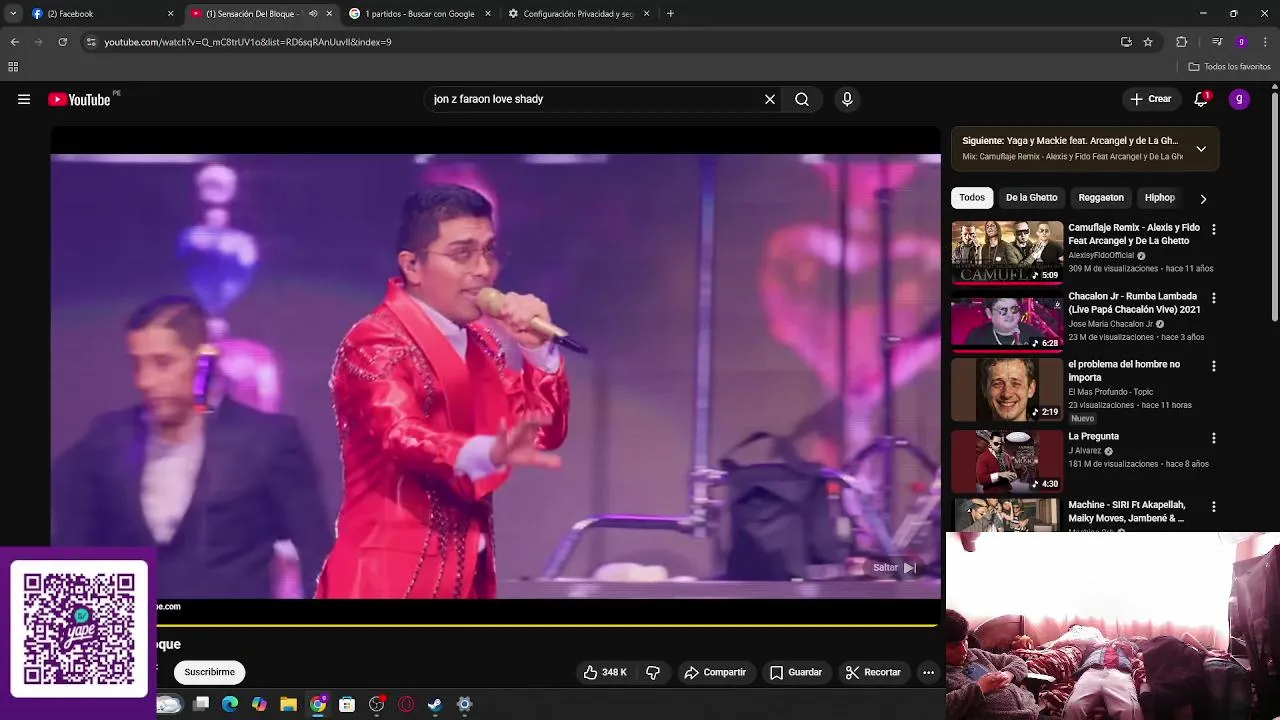The image size is (1280, 720).
Task: Install app icon in the address bar
Action: (1126, 42)
